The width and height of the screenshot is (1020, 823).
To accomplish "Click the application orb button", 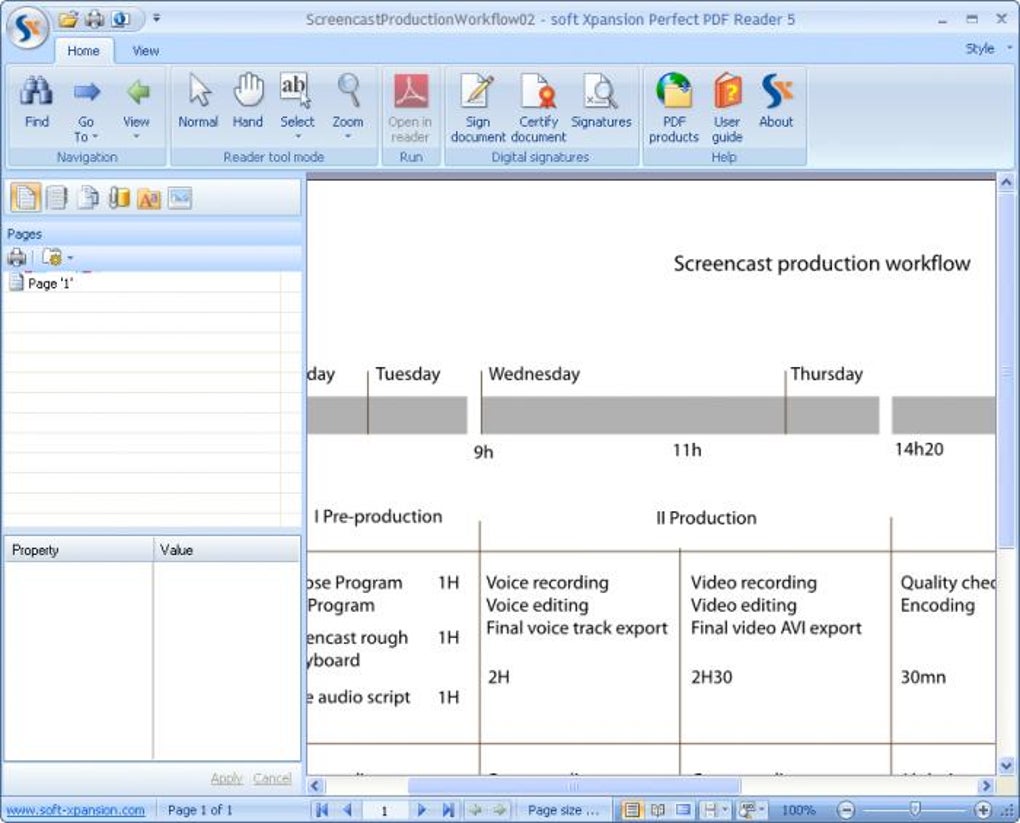I will tap(27, 27).
